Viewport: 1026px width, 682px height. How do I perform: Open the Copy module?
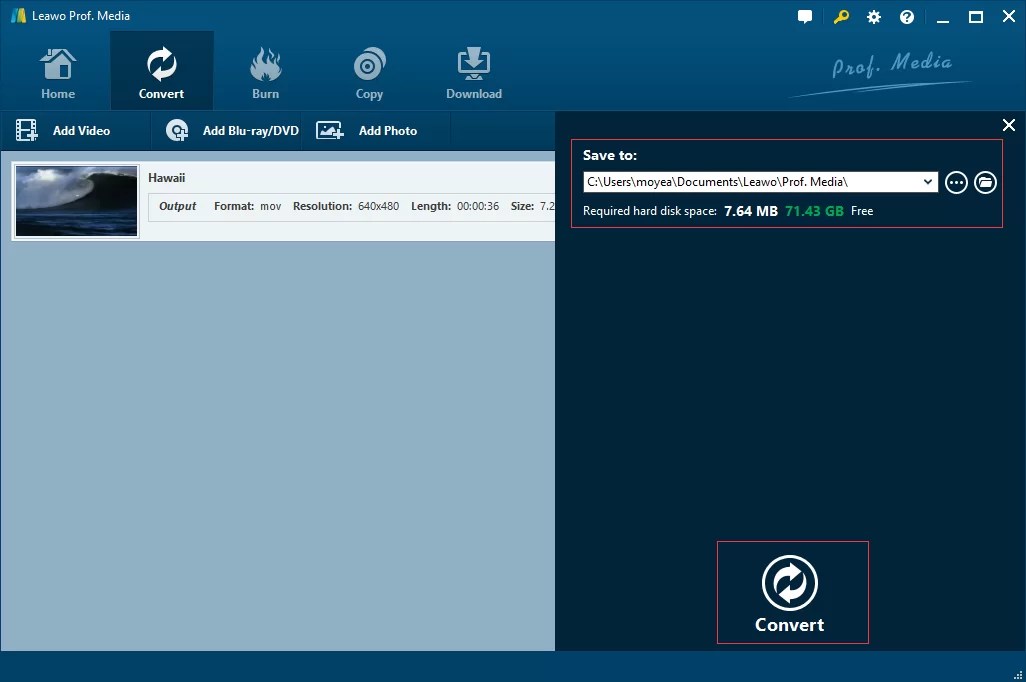click(x=369, y=70)
